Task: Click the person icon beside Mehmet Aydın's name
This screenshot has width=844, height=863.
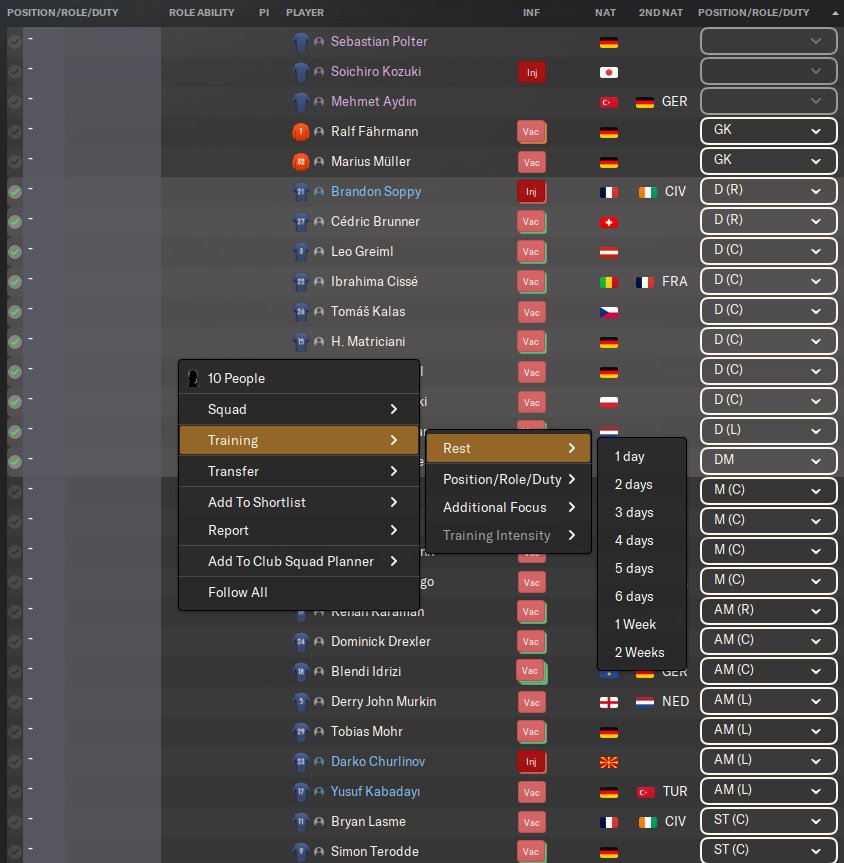Action: click(320, 102)
